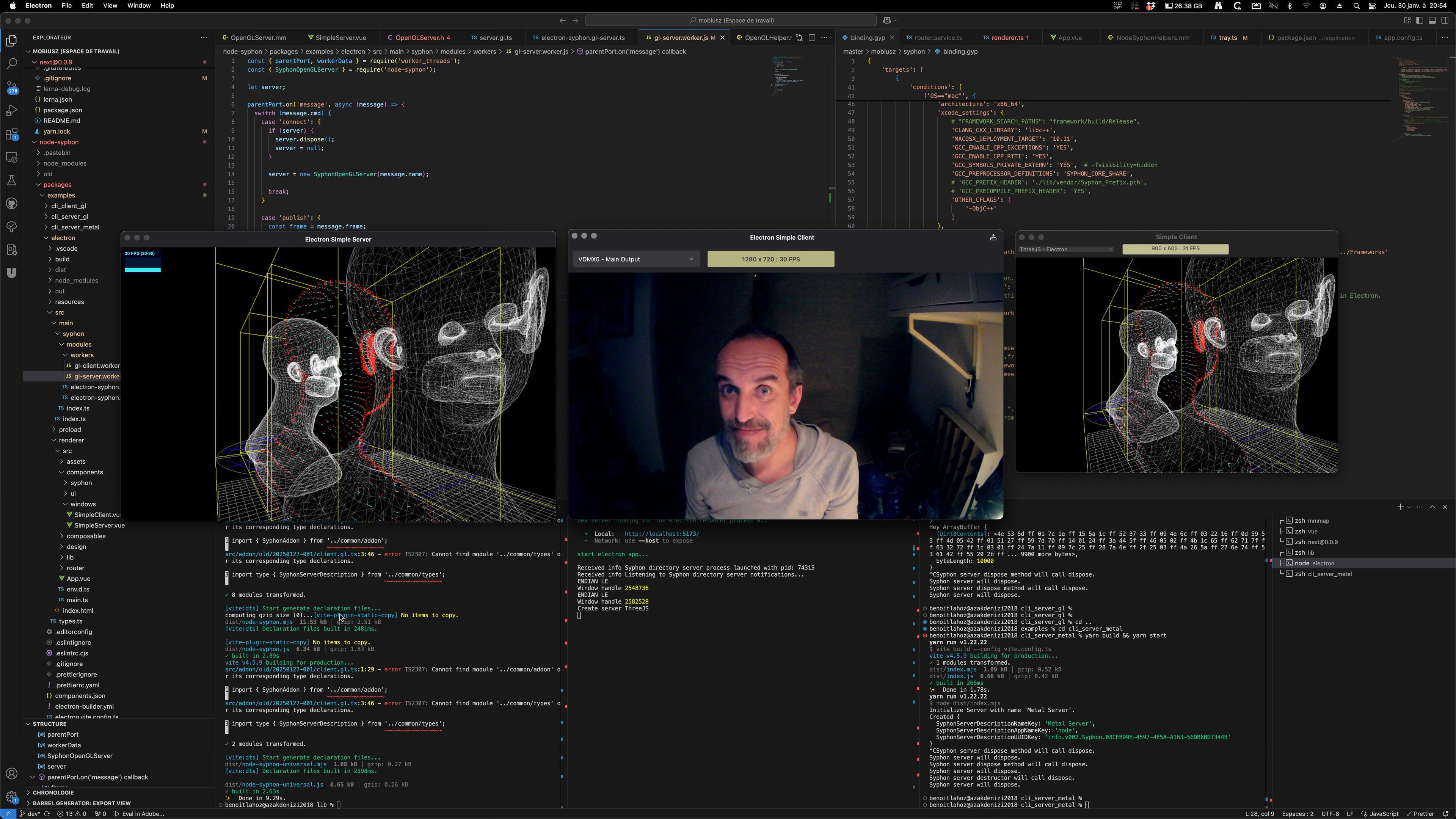Expand BARREL GENERATOR: EXPORT VIEW section
1456x819 pixels.
click(82, 803)
